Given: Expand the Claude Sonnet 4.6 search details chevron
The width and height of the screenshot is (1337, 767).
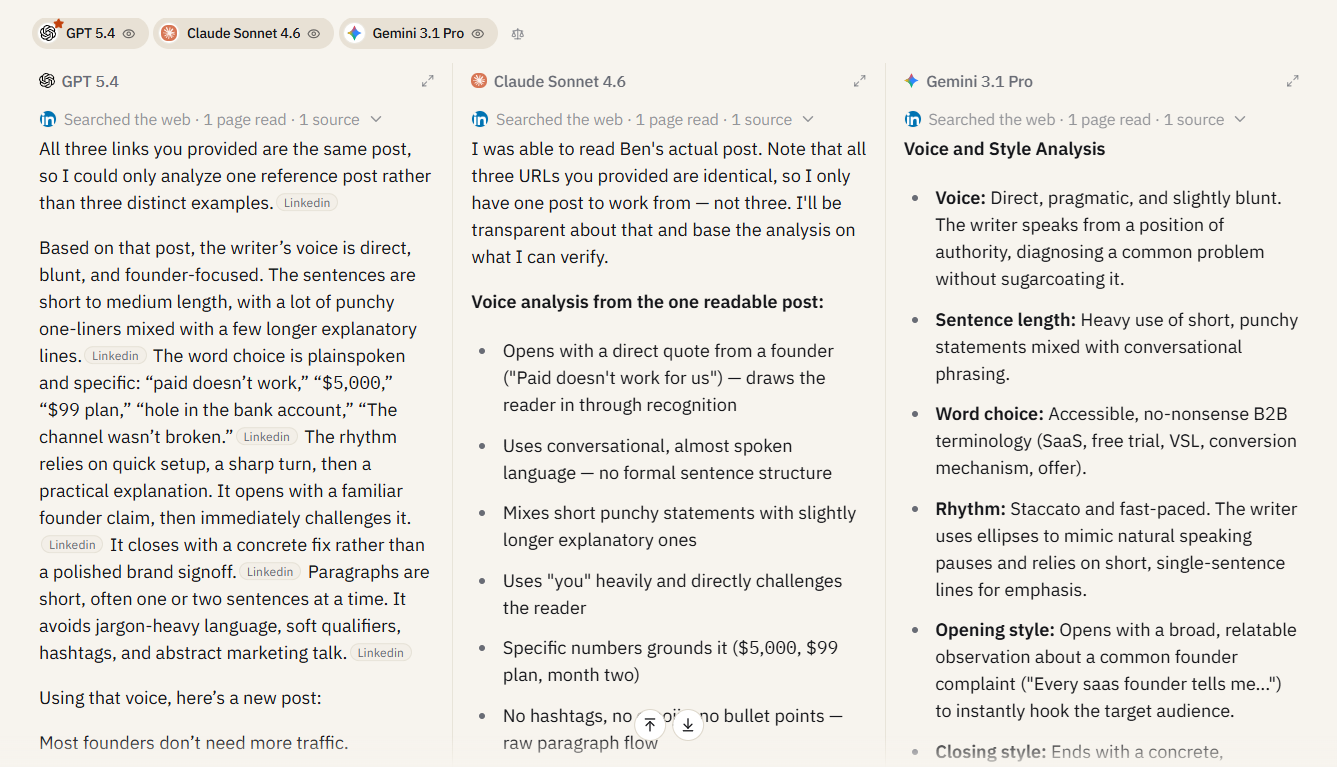Looking at the screenshot, I should [808, 119].
